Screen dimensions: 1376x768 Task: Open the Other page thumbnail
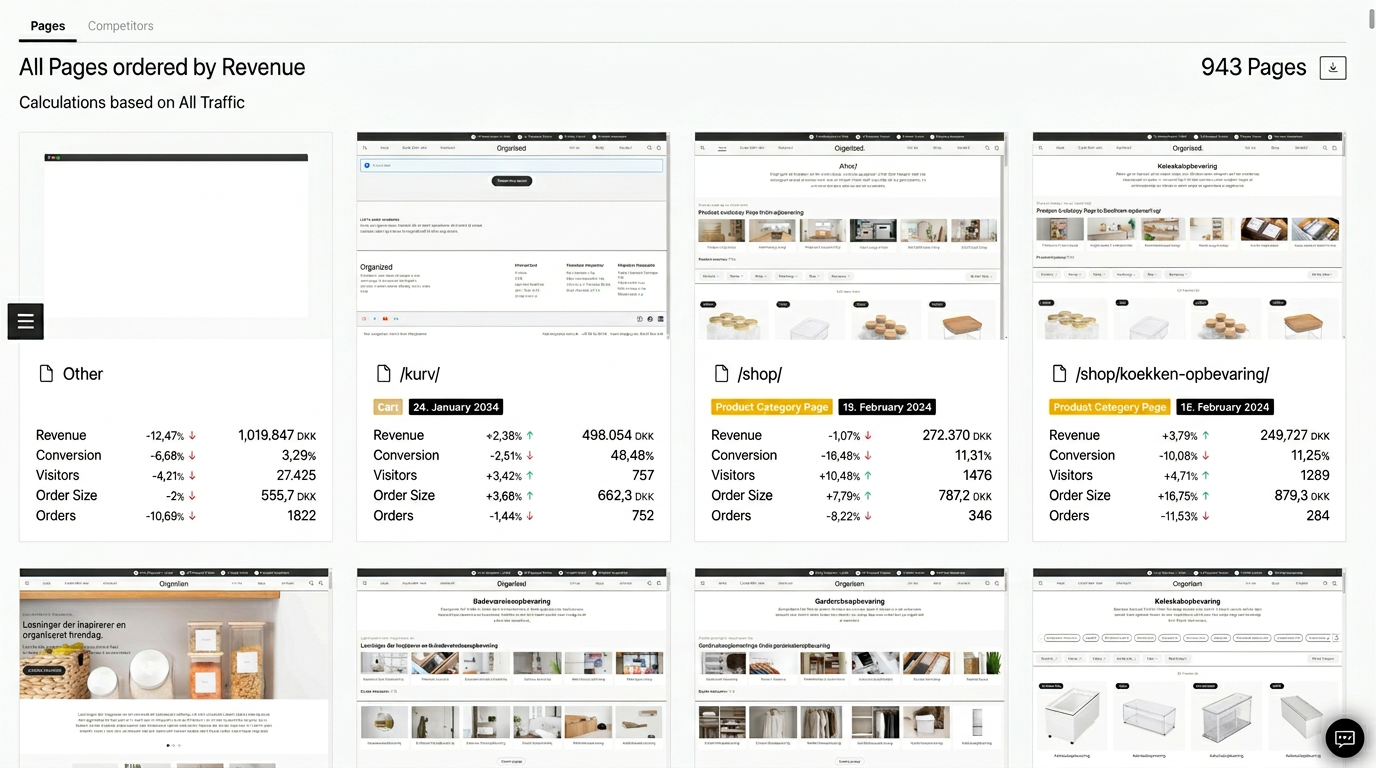pyautogui.click(x=176, y=236)
